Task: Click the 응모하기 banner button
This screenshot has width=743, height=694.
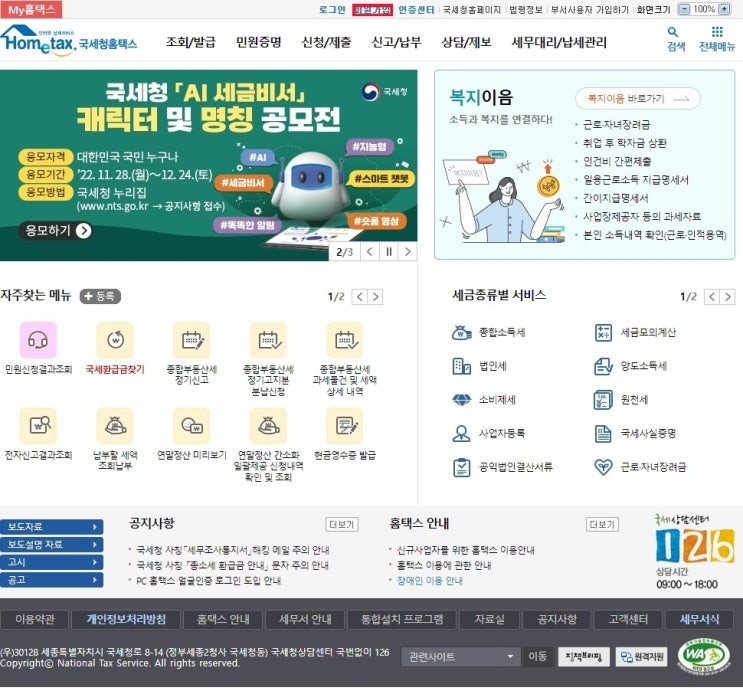Action: [x=56, y=231]
